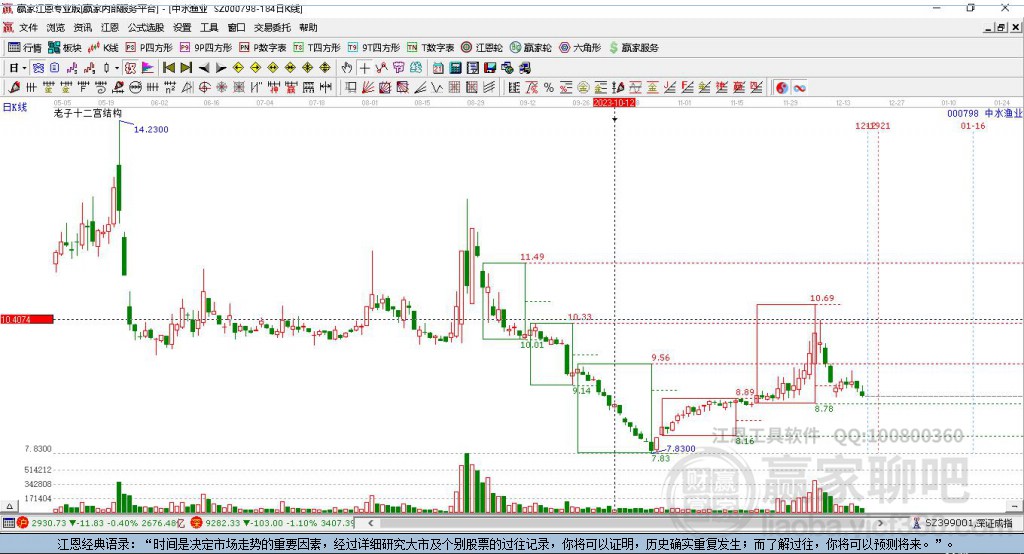The height and width of the screenshot is (554, 1024).
Task: Click the bottom scrollbar left arrow
Action: (370, 523)
